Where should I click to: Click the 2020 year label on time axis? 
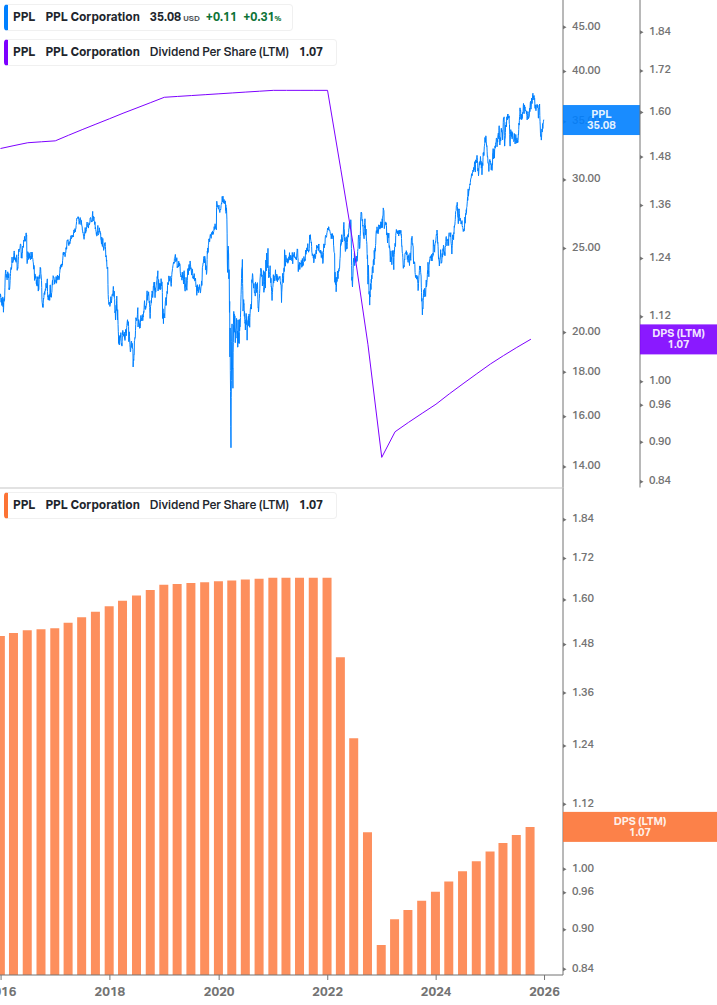click(218, 992)
